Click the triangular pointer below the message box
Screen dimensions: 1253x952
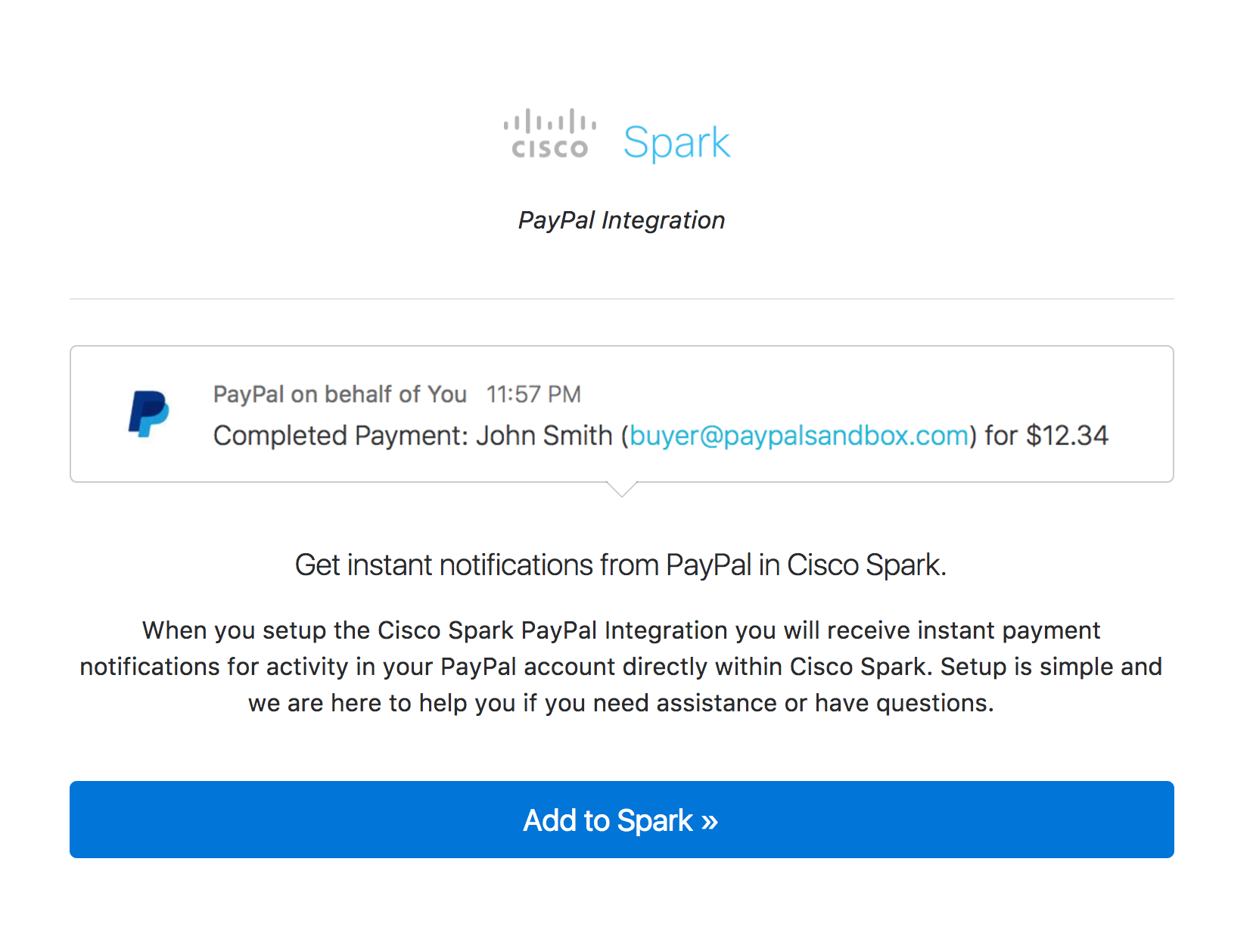coord(622,489)
